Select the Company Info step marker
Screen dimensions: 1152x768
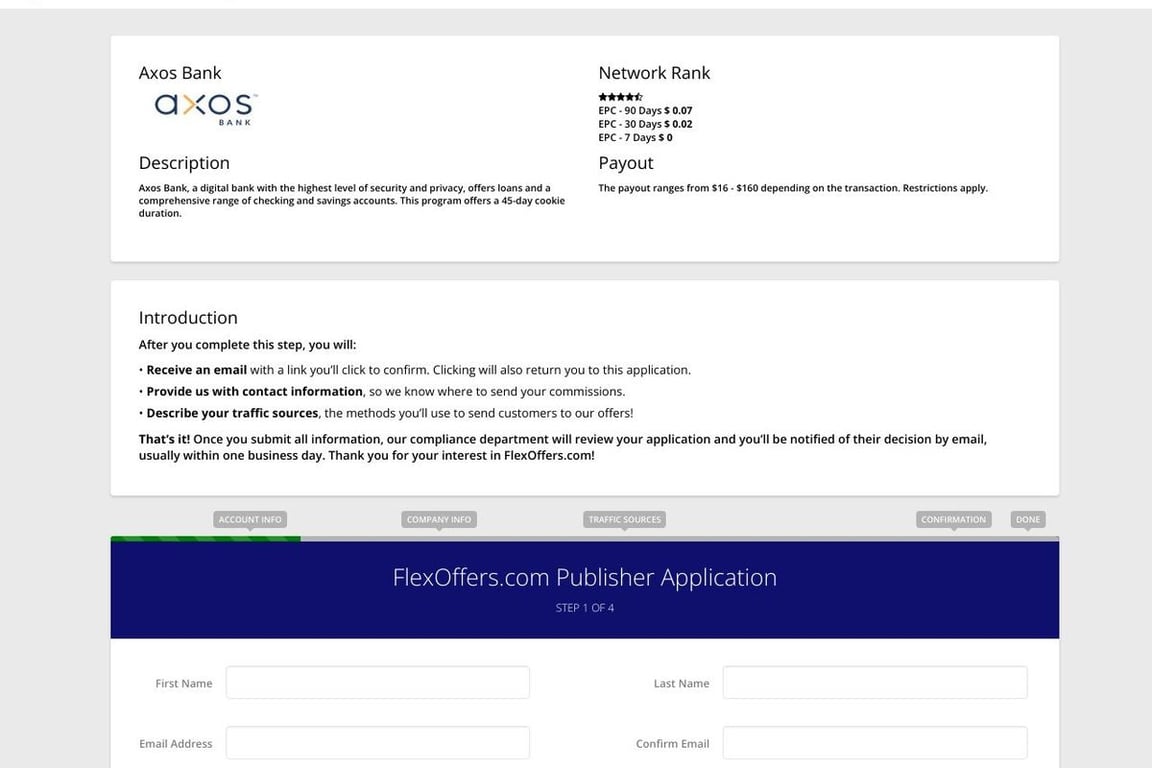[438, 518]
